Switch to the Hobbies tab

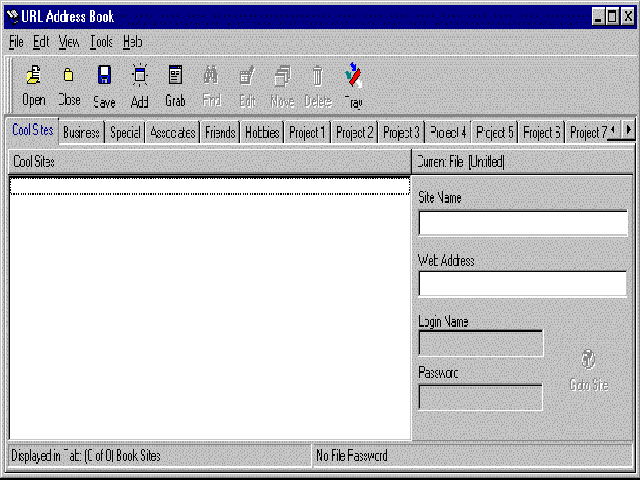[x=262, y=132]
